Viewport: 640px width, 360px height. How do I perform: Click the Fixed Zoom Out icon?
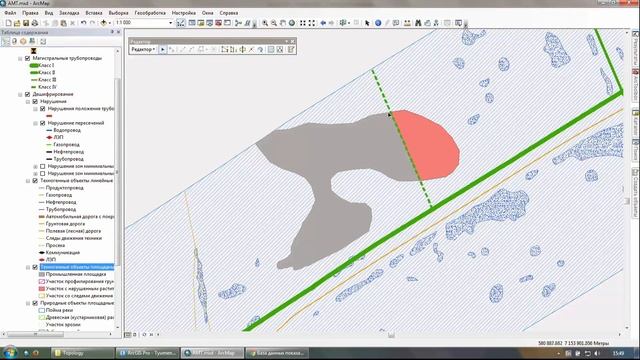click(x=312, y=23)
